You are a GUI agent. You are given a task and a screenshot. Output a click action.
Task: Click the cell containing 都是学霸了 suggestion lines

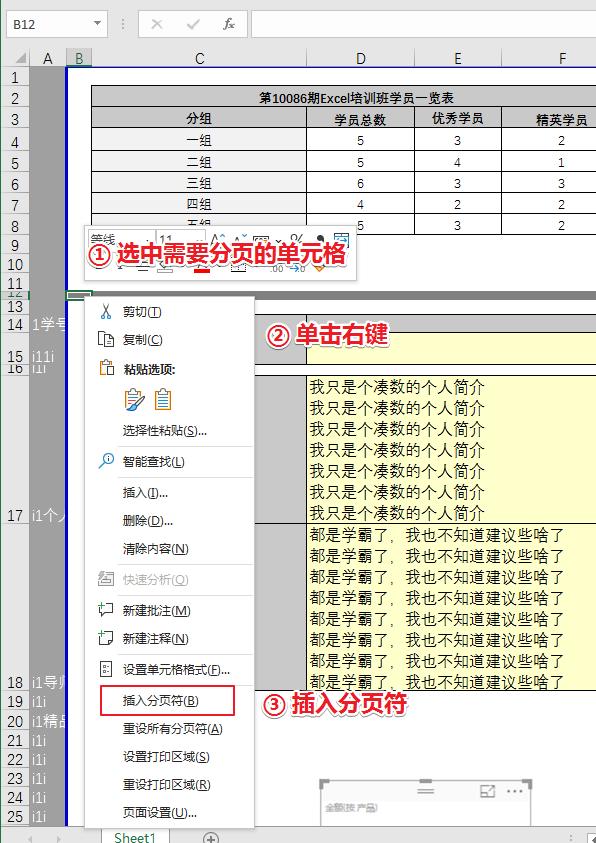[x=451, y=607]
